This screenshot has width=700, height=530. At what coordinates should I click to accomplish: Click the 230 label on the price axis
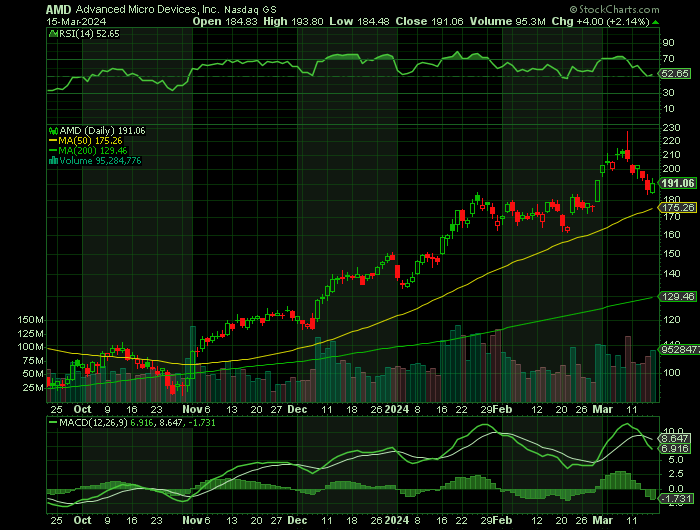click(x=671, y=128)
